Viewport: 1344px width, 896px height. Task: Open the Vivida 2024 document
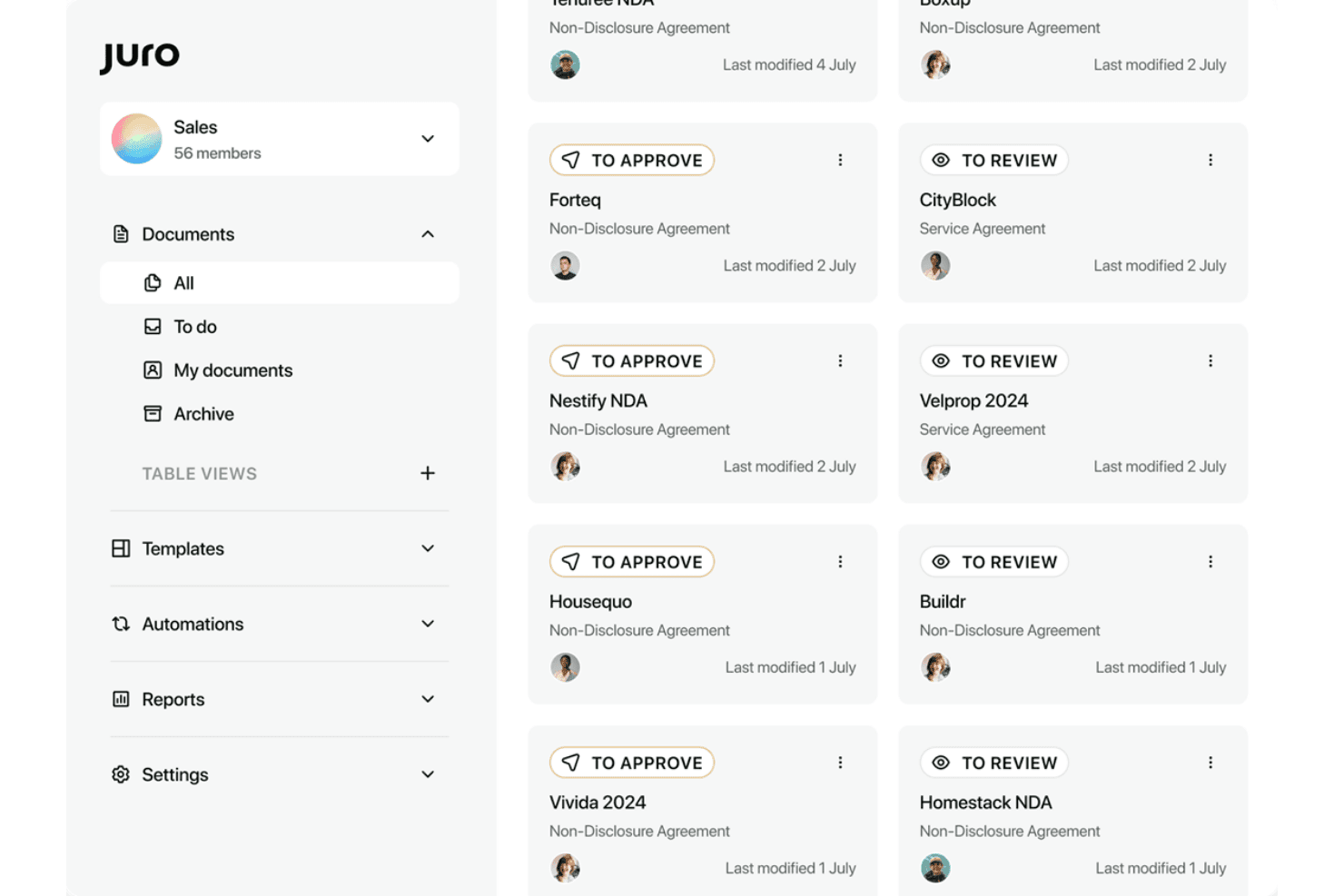[598, 802]
